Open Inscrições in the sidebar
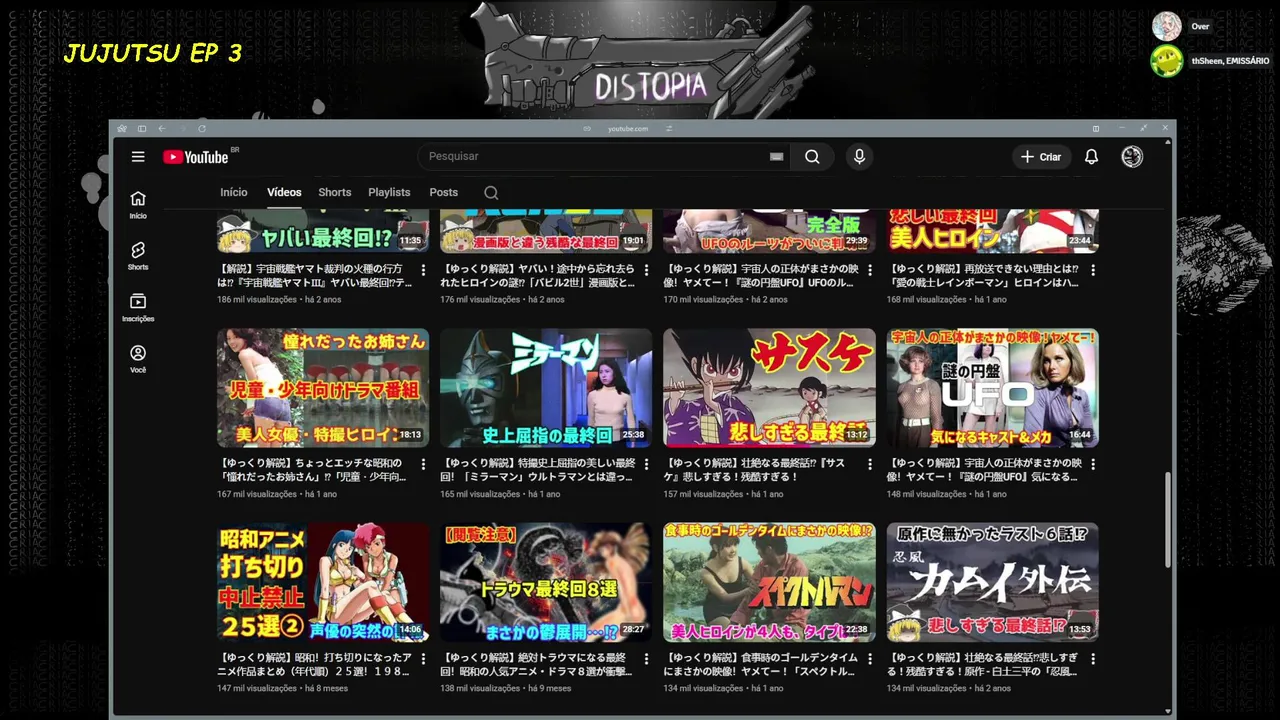The image size is (1280, 720). [138, 307]
